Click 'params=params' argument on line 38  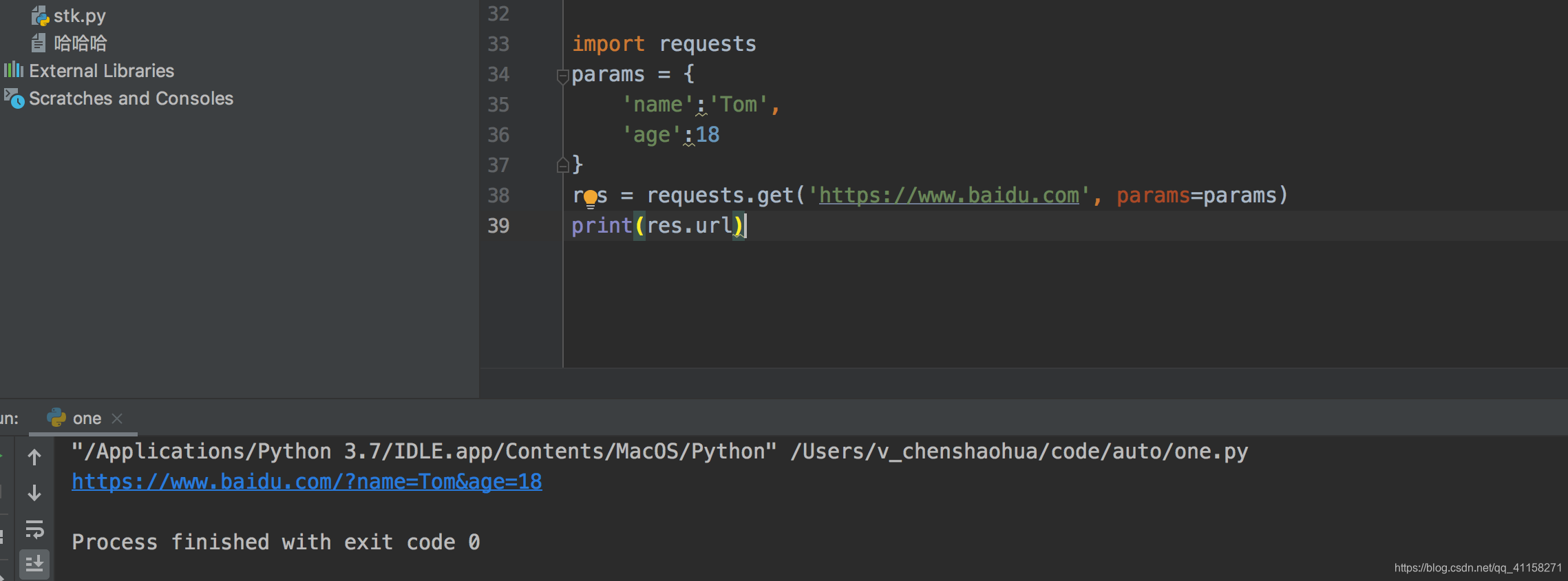pos(1196,196)
